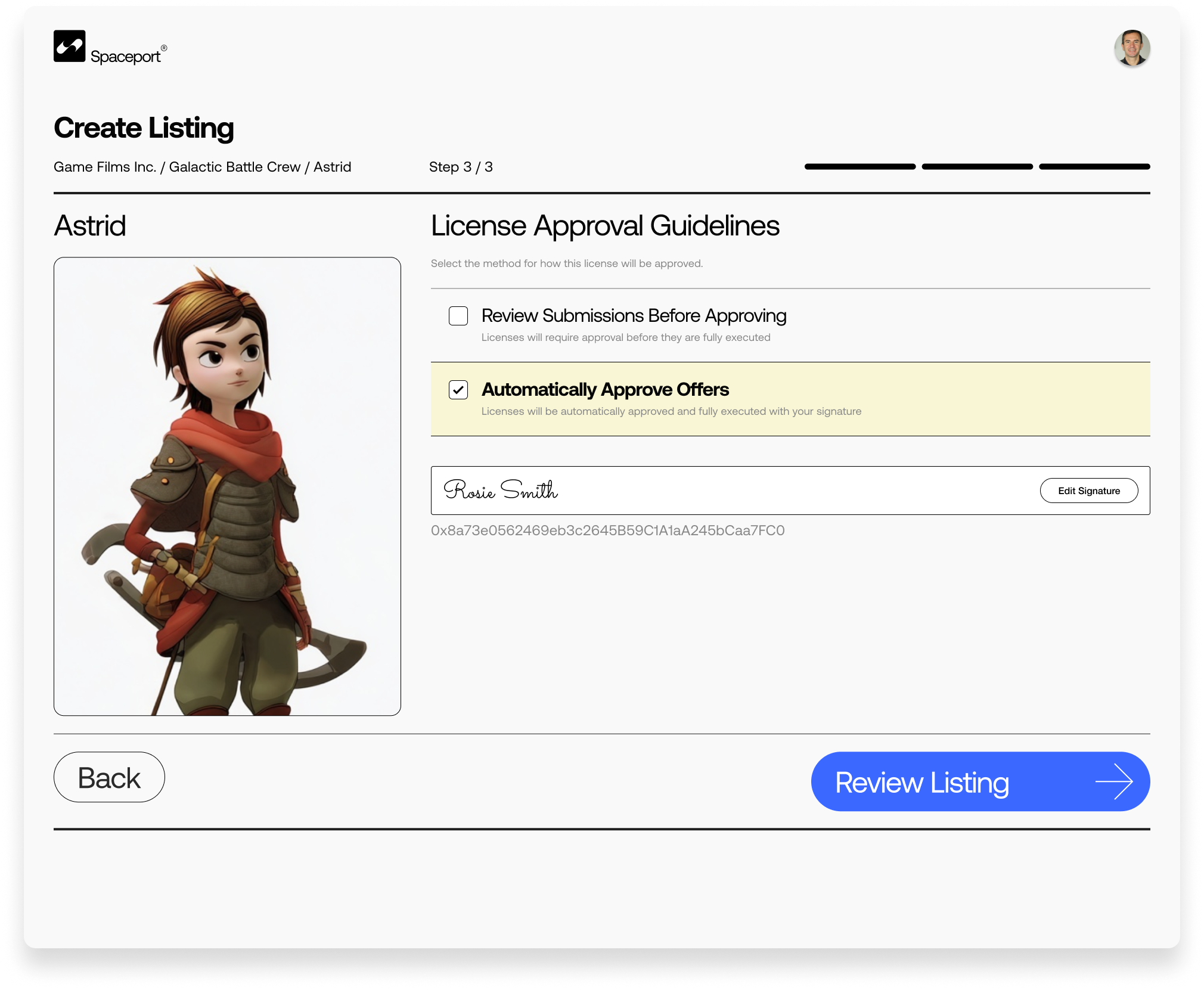
Task: Uncheck Automatically Approve Offers
Action: pyautogui.click(x=459, y=390)
